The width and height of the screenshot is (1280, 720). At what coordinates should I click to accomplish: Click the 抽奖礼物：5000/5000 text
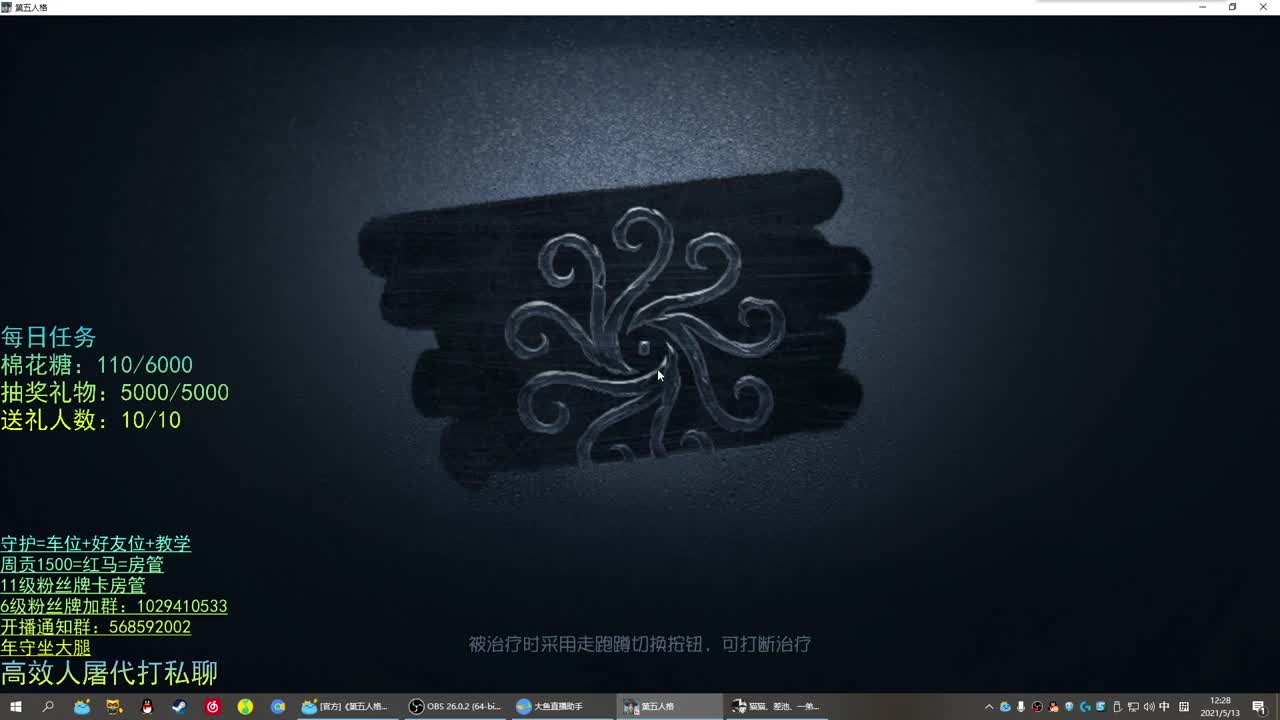[x=115, y=393]
